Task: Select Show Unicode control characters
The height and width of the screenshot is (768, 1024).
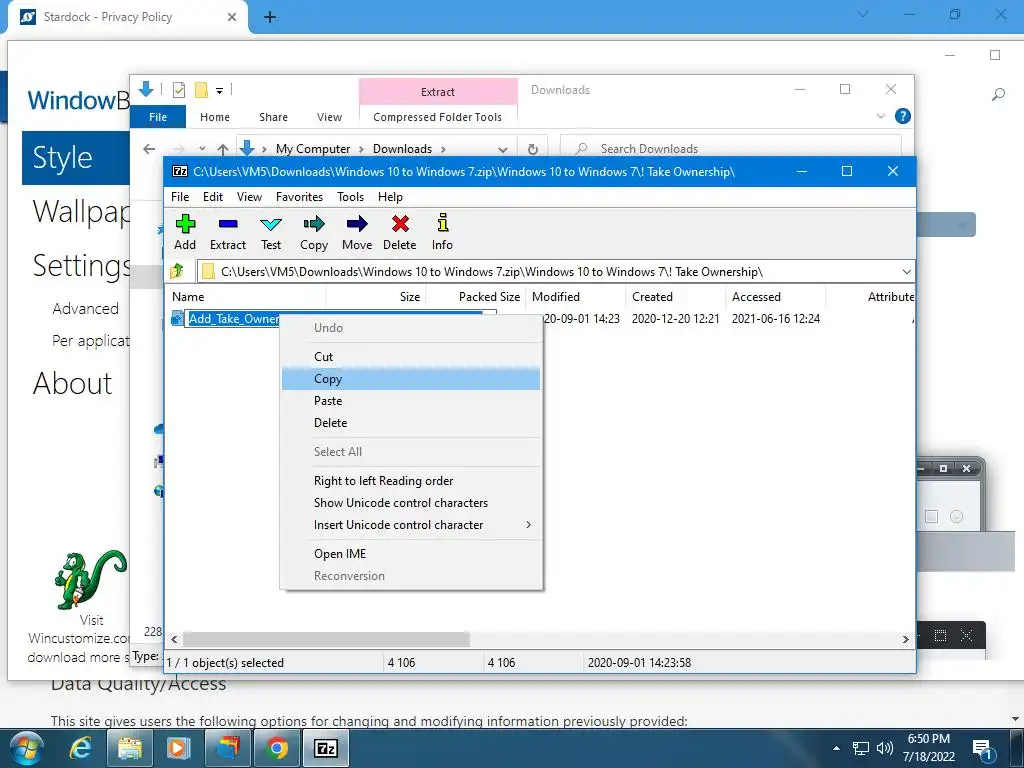Action: pyautogui.click(x=411, y=503)
